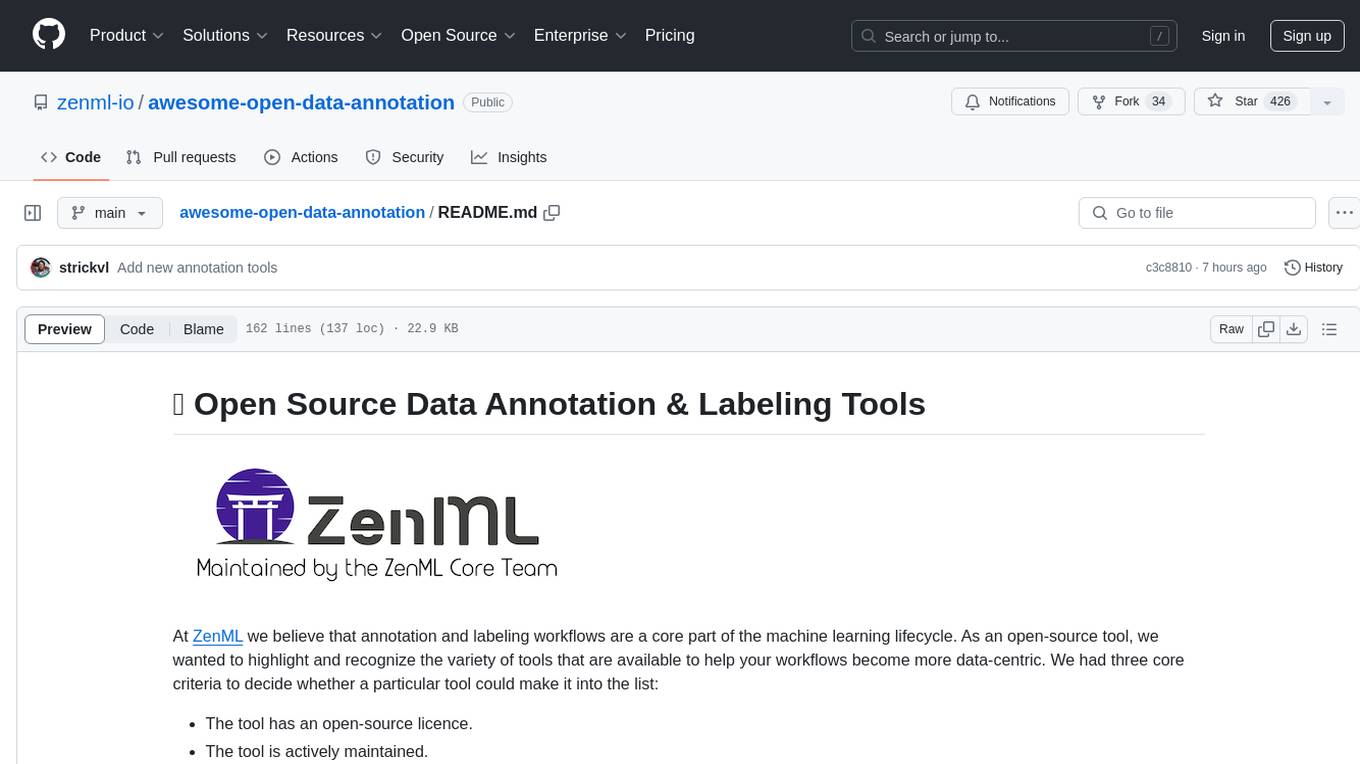The image size is (1360, 764).
Task: Open the README outline list
Action: click(1329, 329)
